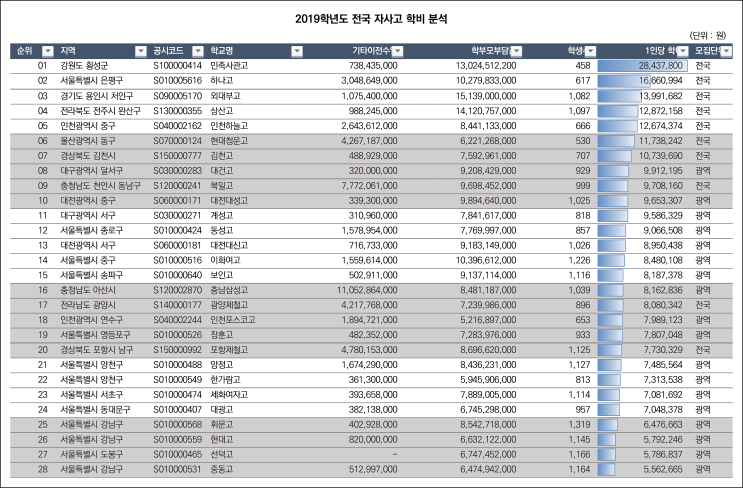Select code cell S100000414
Viewport: 743px width, 488px height.
[x=177, y=66]
